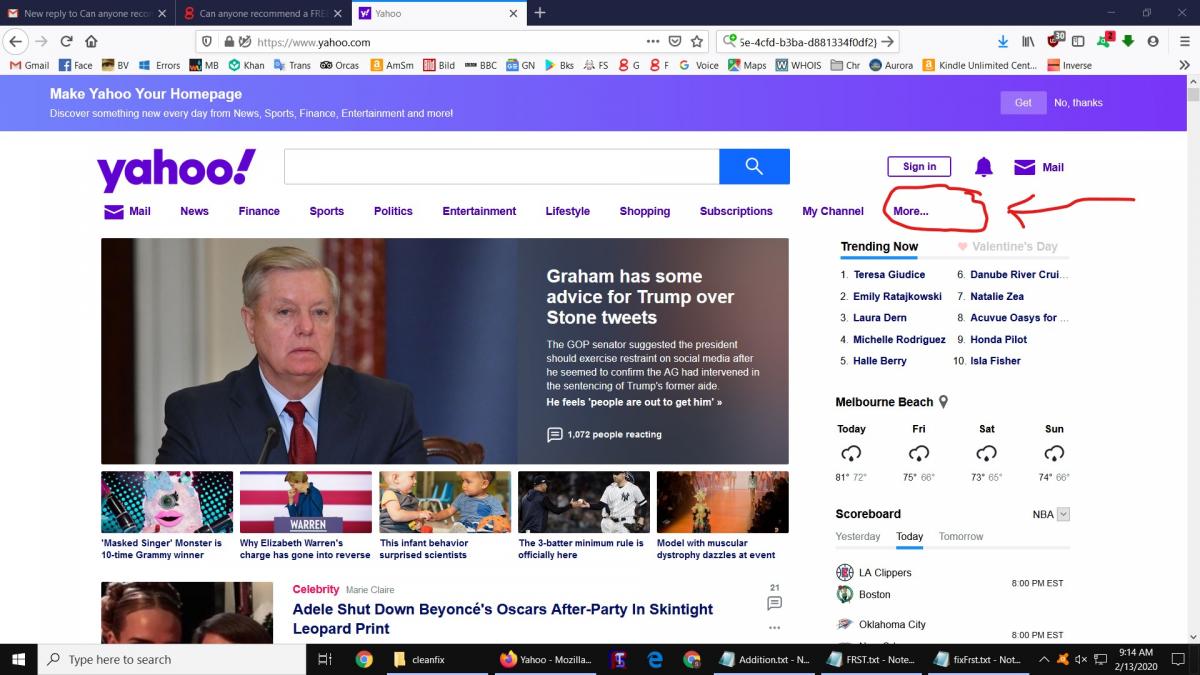Image resolution: width=1200 pixels, height=675 pixels.
Task: Click the Yahoo web search input field
Action: click(x=502, y=167)
